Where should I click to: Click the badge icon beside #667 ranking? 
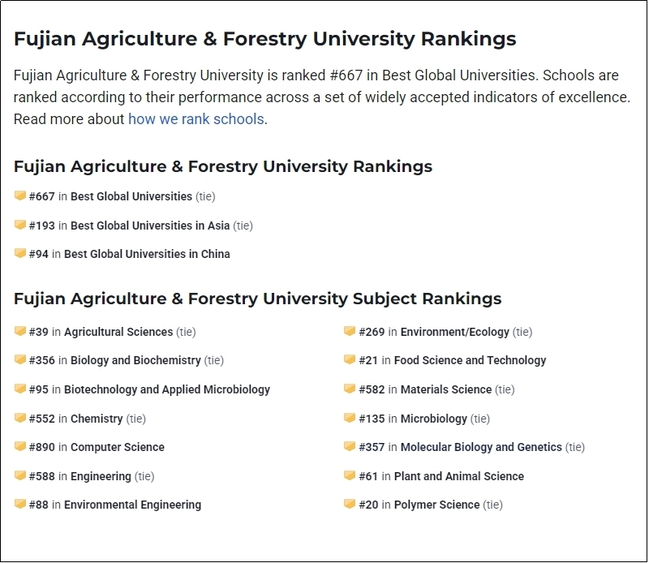[20, 196]
